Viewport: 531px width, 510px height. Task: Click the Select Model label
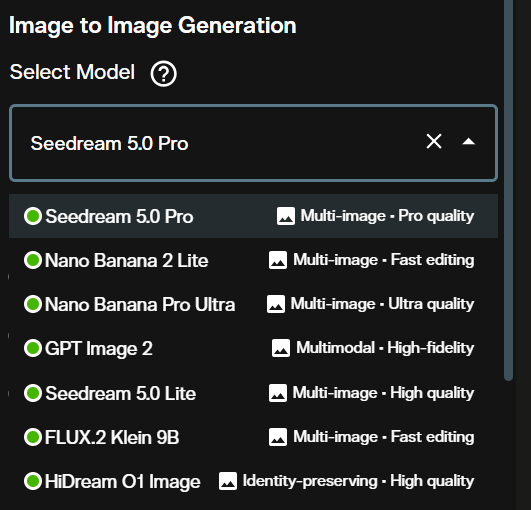pos(72,72)
